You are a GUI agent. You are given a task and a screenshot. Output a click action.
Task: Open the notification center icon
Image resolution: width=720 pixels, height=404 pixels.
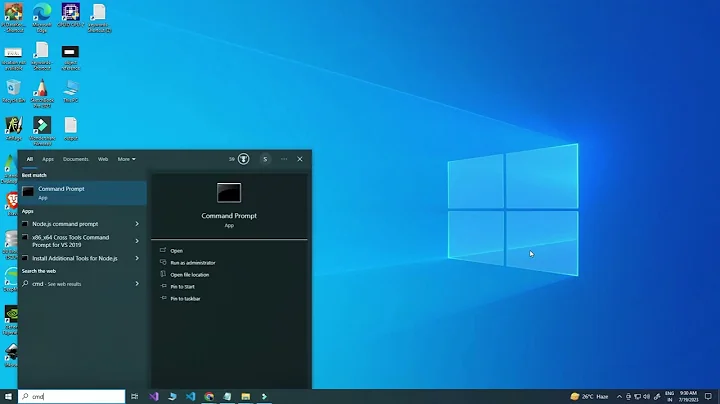click(x=708, y=396)
